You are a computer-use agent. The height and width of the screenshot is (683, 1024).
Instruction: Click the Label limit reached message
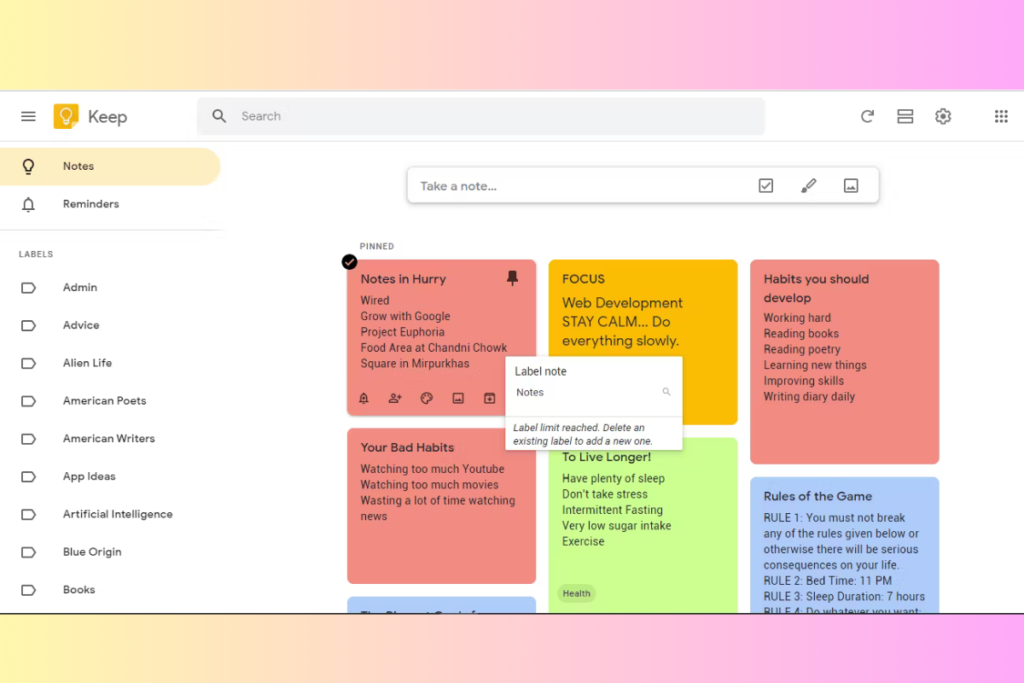click(583, 434)
